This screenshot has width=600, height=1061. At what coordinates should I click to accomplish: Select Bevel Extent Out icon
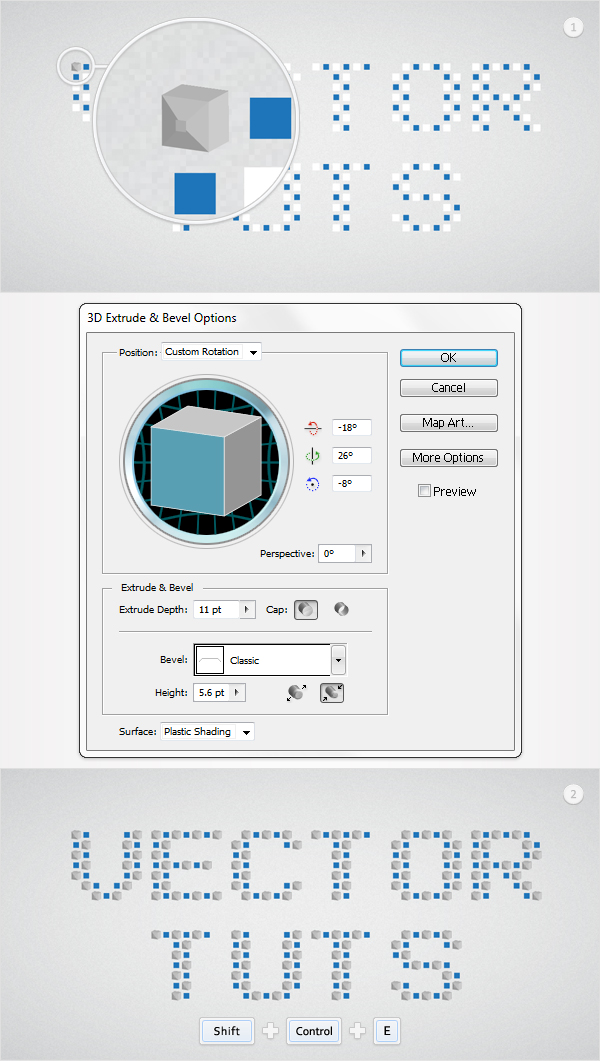(296, 692)
